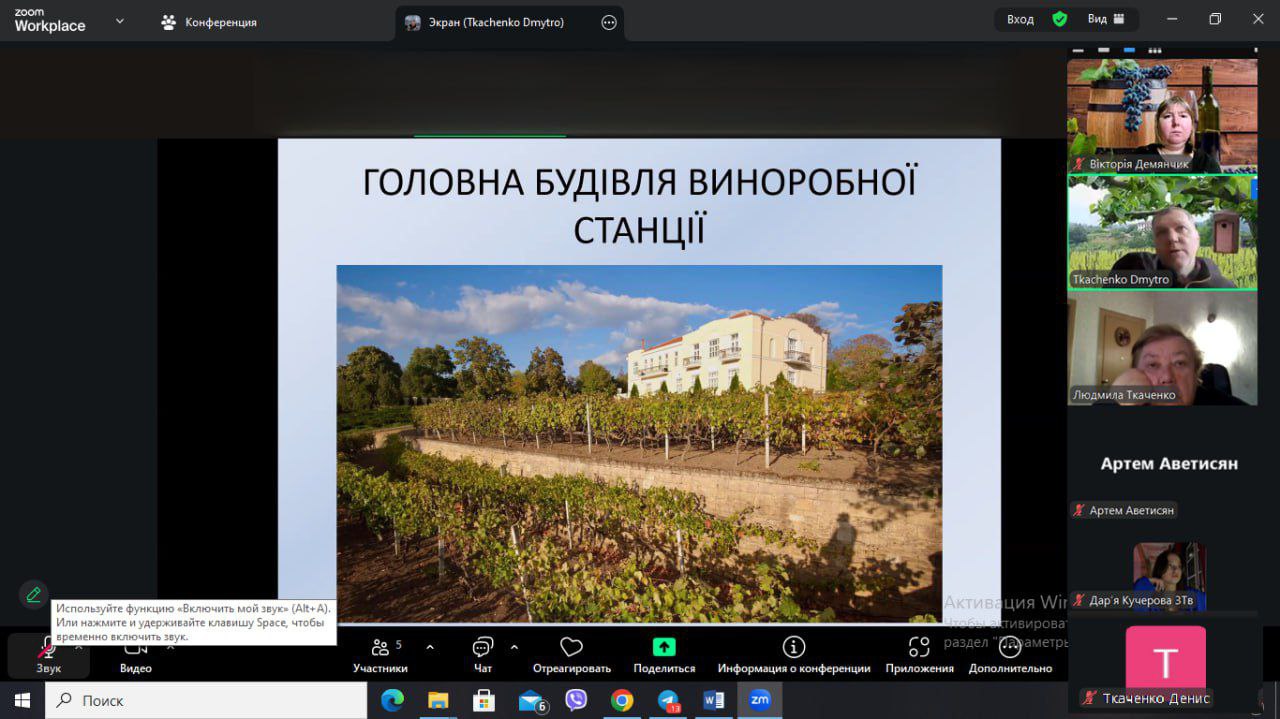Click the green pencil annotate icon
Screen dimensions: 1280x719
[34, 595]
